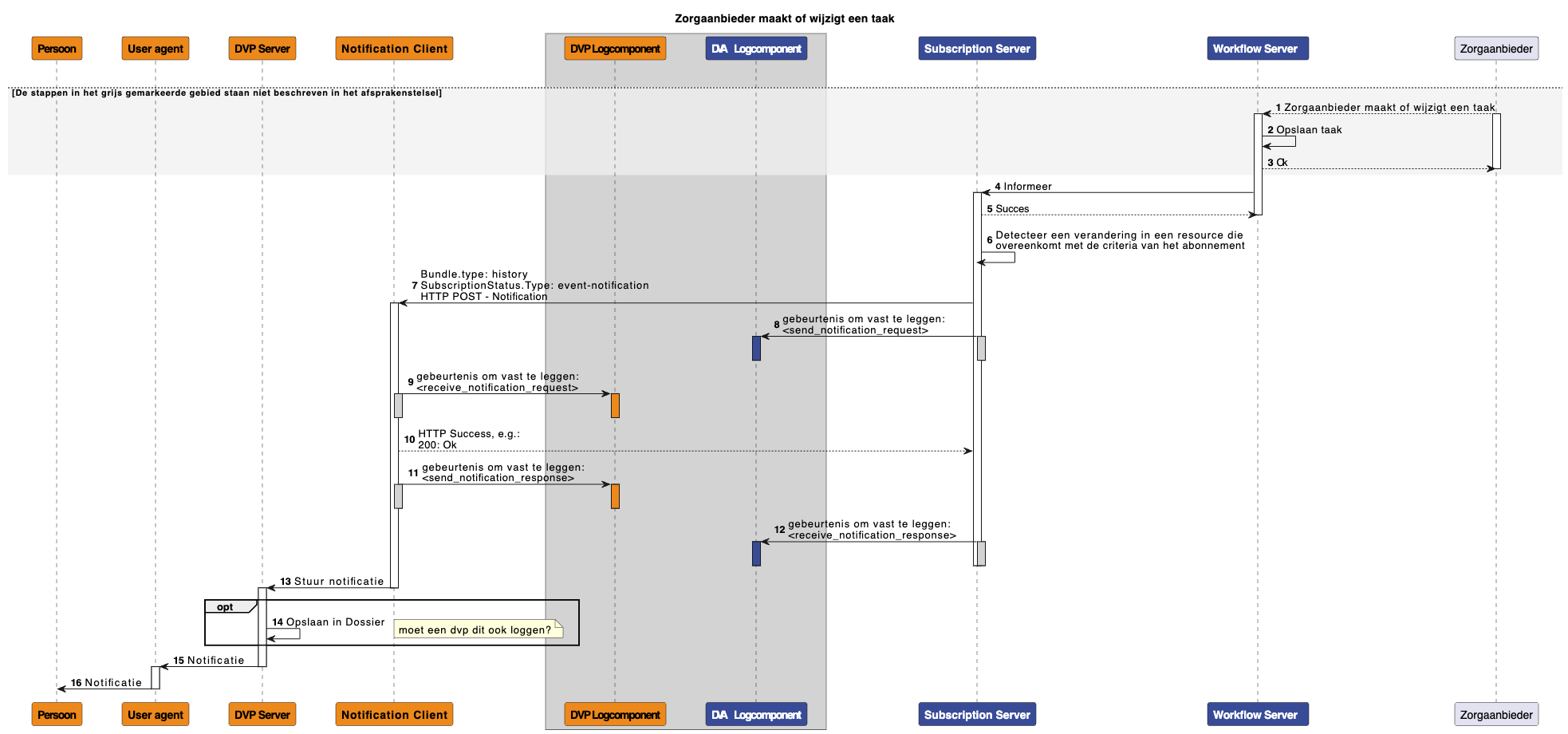Click the orange activation bar at message 9

(615, 405)
